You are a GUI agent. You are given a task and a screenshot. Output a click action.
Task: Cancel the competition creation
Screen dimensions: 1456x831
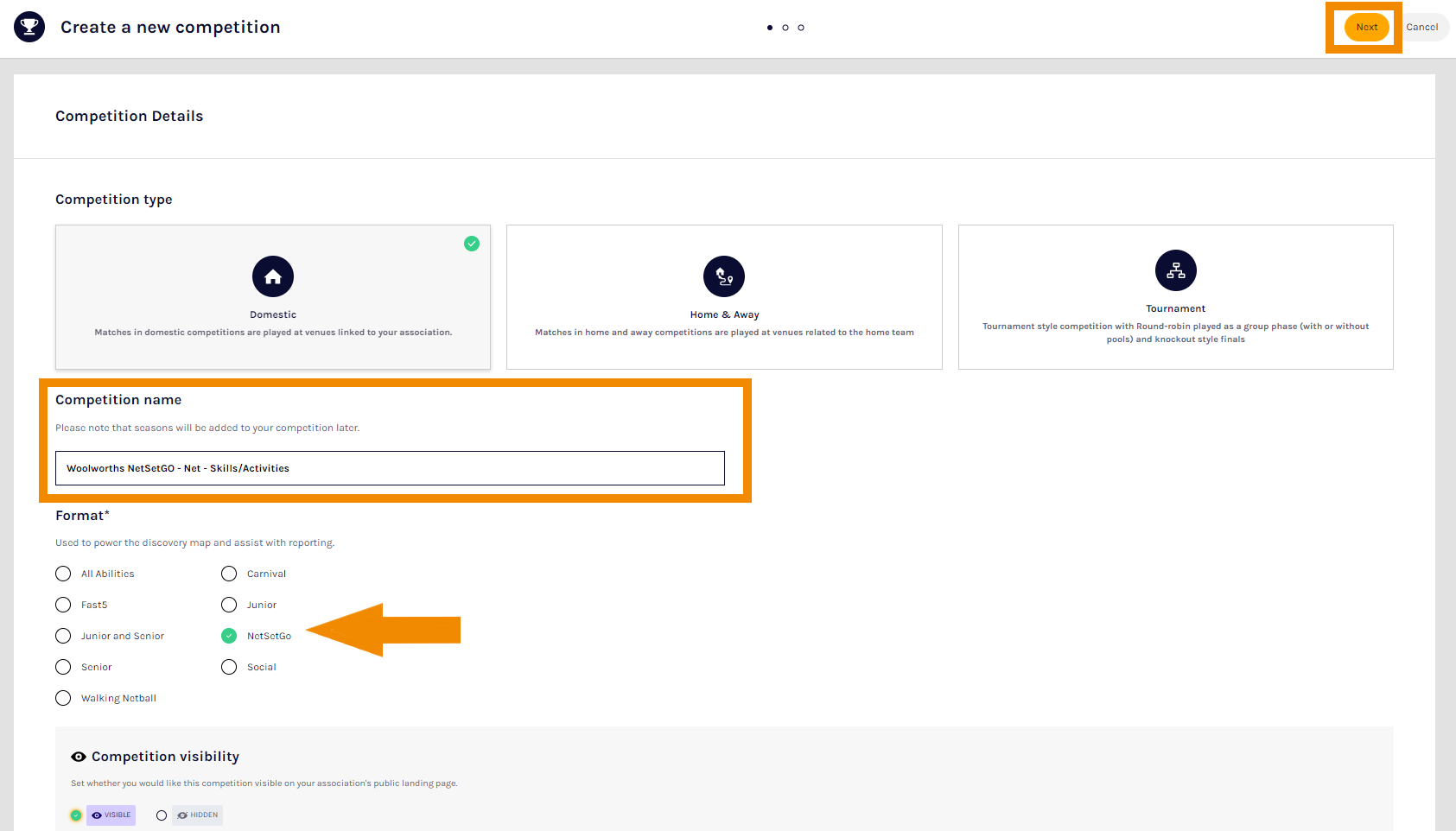(x=1421, y=28)
